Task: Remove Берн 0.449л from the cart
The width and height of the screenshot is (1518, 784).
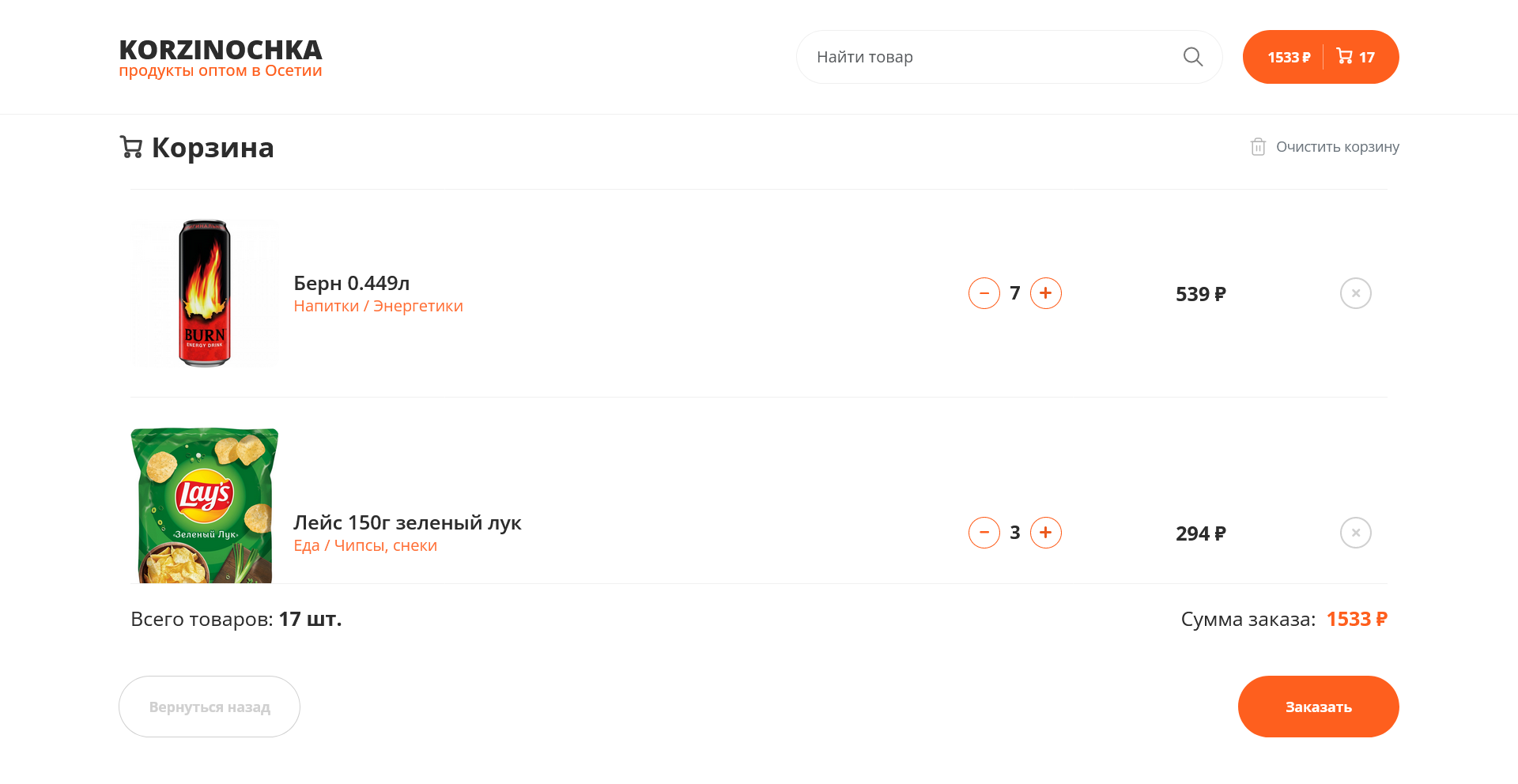Action: [1355, 293]
